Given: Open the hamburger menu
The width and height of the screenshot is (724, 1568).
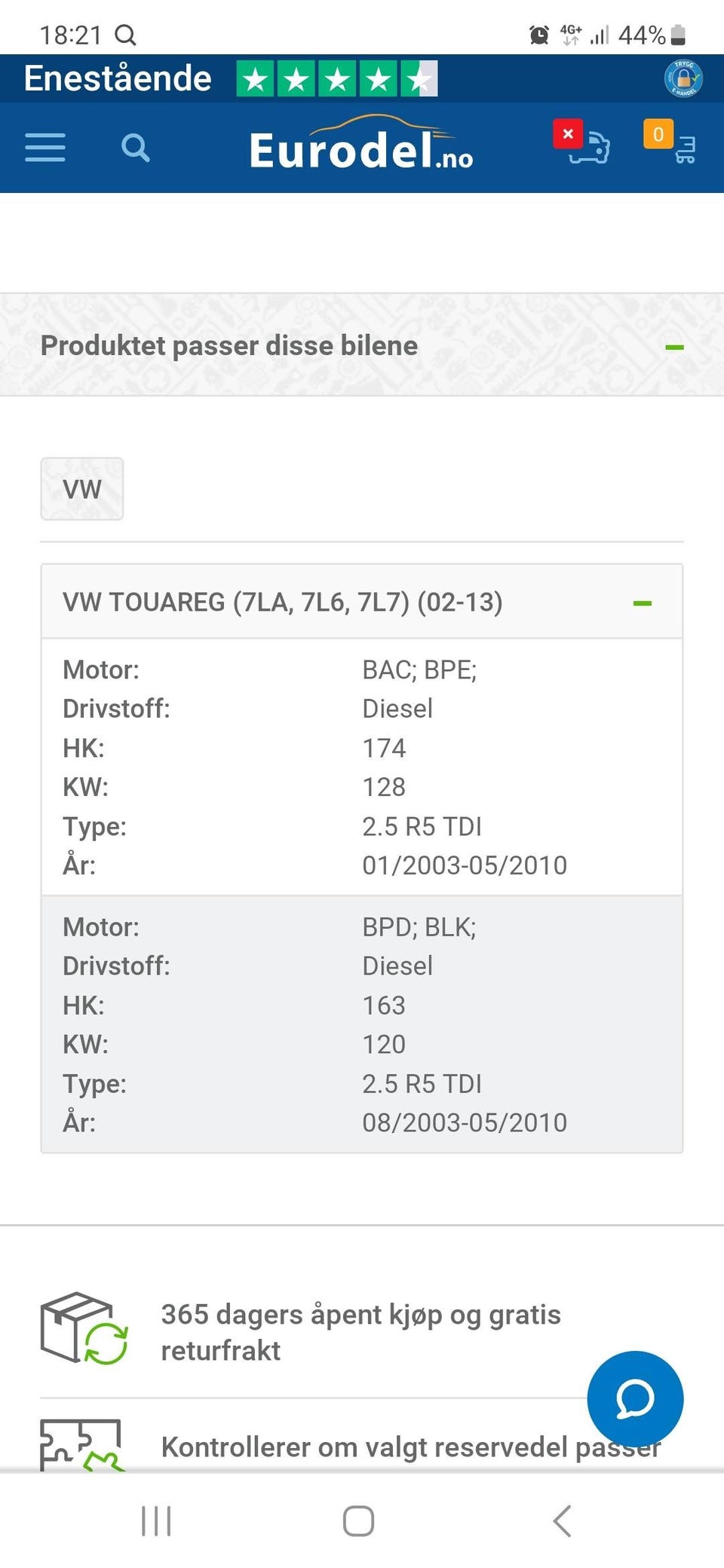Looking at the screenshot, I should pyautogui.click(x=45, y=148).
